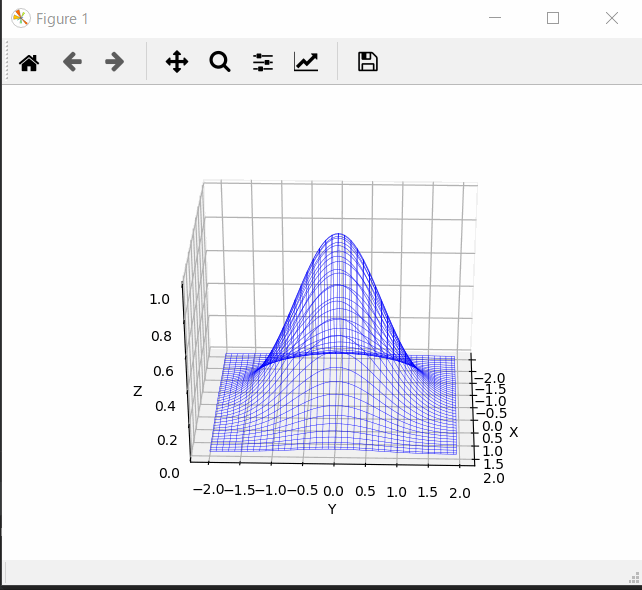This screenshot has height=590, width=642.
Task: Click the Figure 1 window title text
Action: 62,19
